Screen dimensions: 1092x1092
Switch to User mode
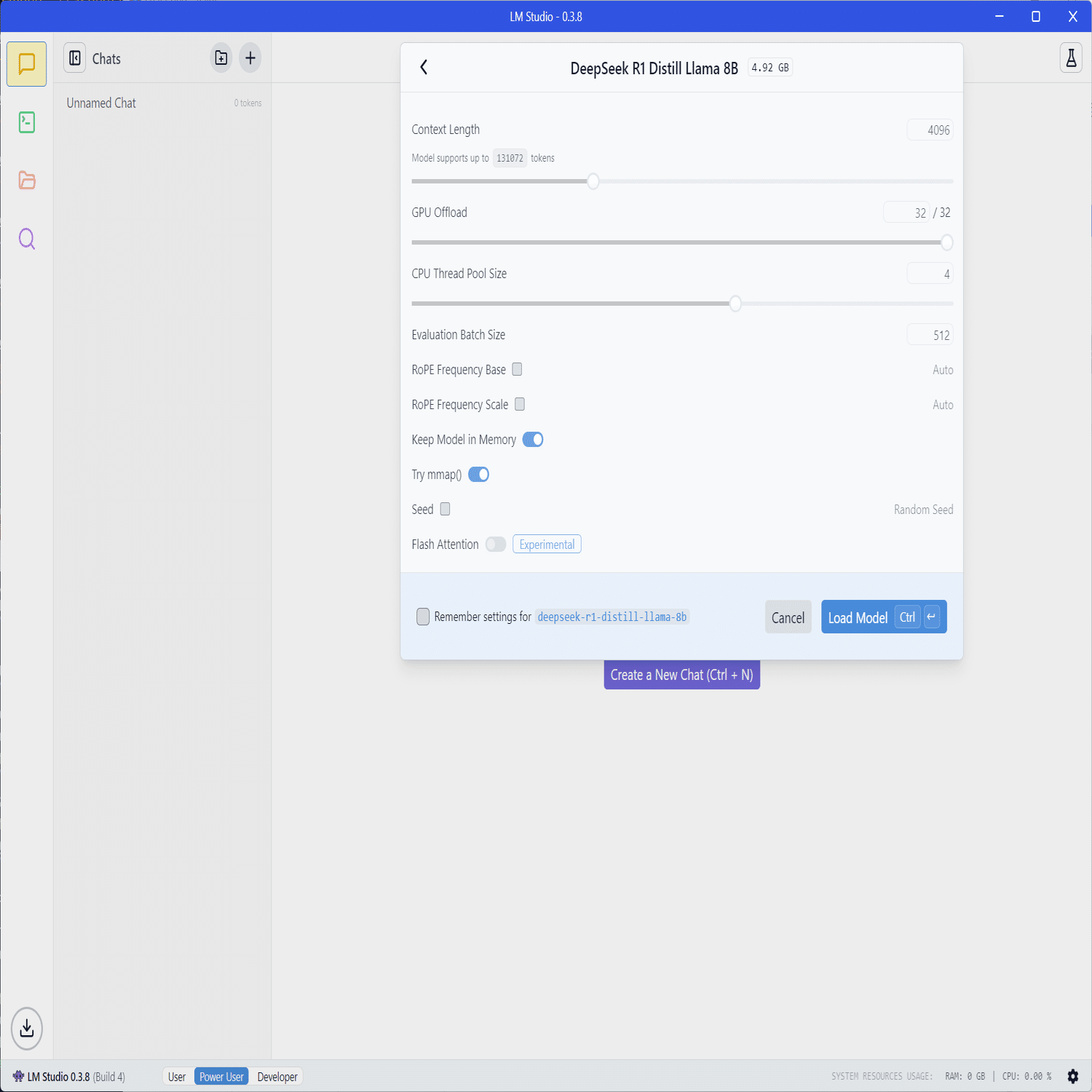177,1077
